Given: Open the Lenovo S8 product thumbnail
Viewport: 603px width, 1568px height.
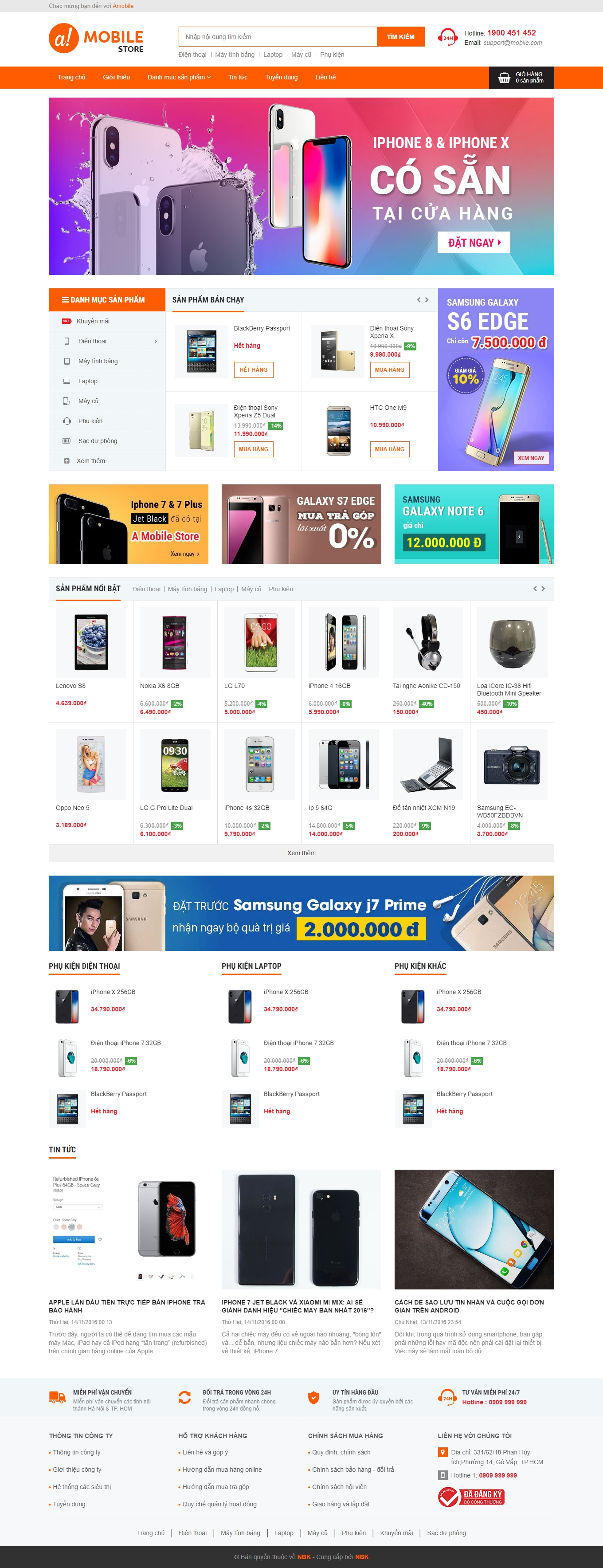Looking at the screenshot, I should tap(91, 642).
